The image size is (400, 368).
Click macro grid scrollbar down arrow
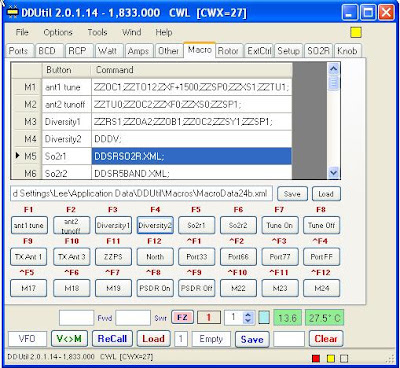point(334,173)
